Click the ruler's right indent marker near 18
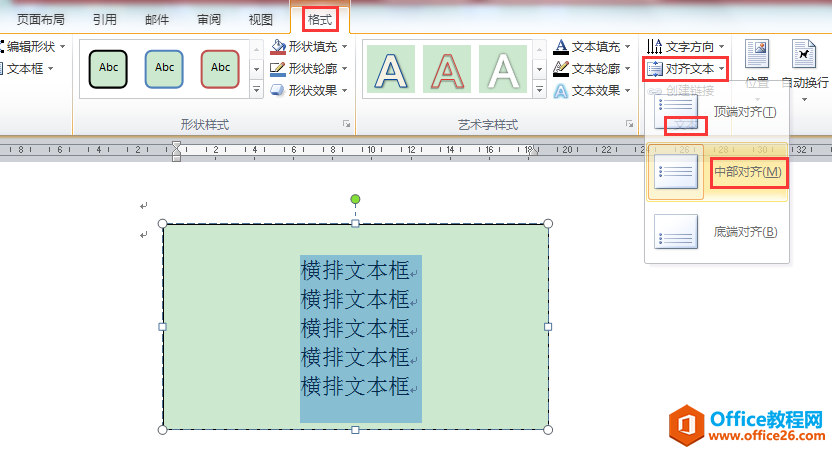The width and height of the screenshot is (832, 453). (534, 152)
